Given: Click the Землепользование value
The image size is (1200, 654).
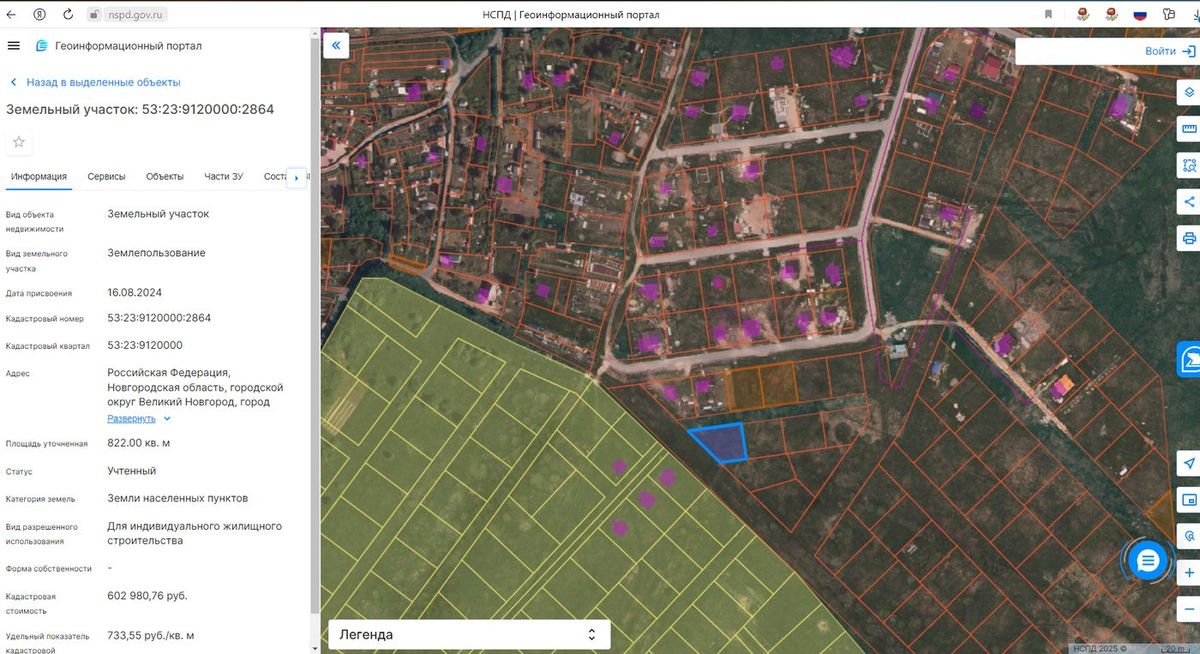Looking at the screenshot, I should pyautogui.click(x=156, y=253).
